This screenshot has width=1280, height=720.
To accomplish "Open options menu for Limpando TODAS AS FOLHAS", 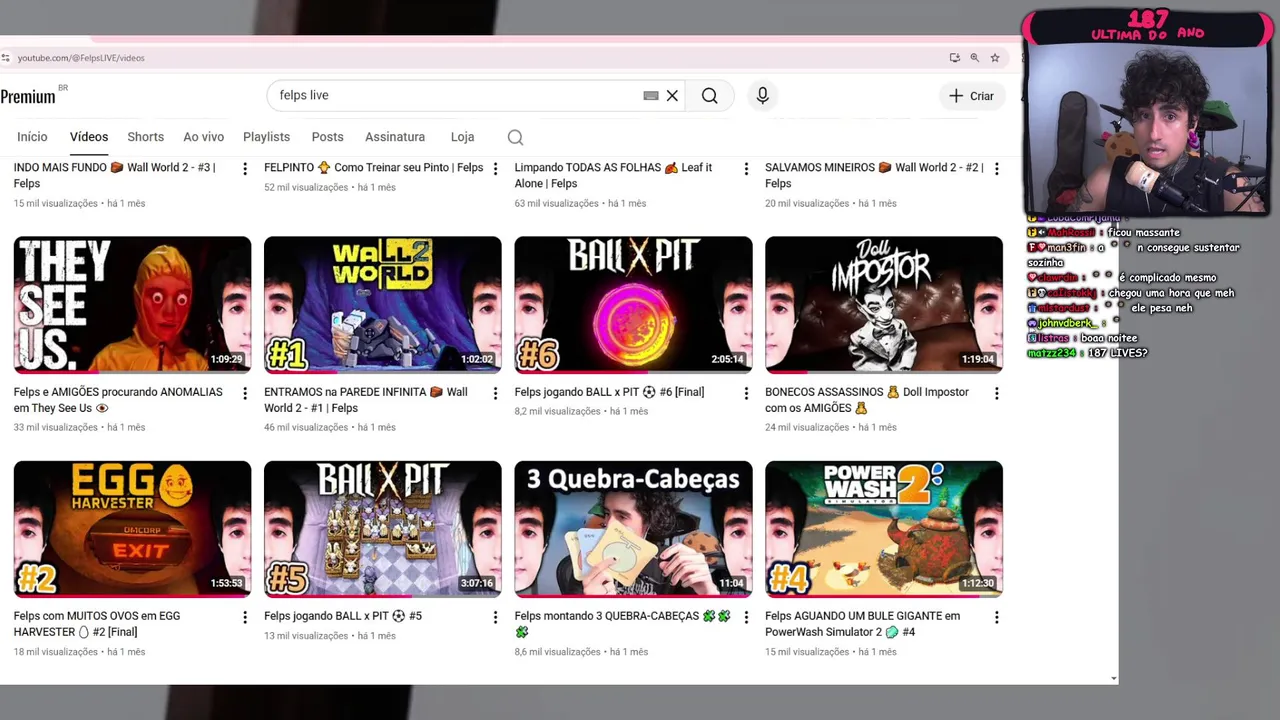I will click(x=746, y=170).
